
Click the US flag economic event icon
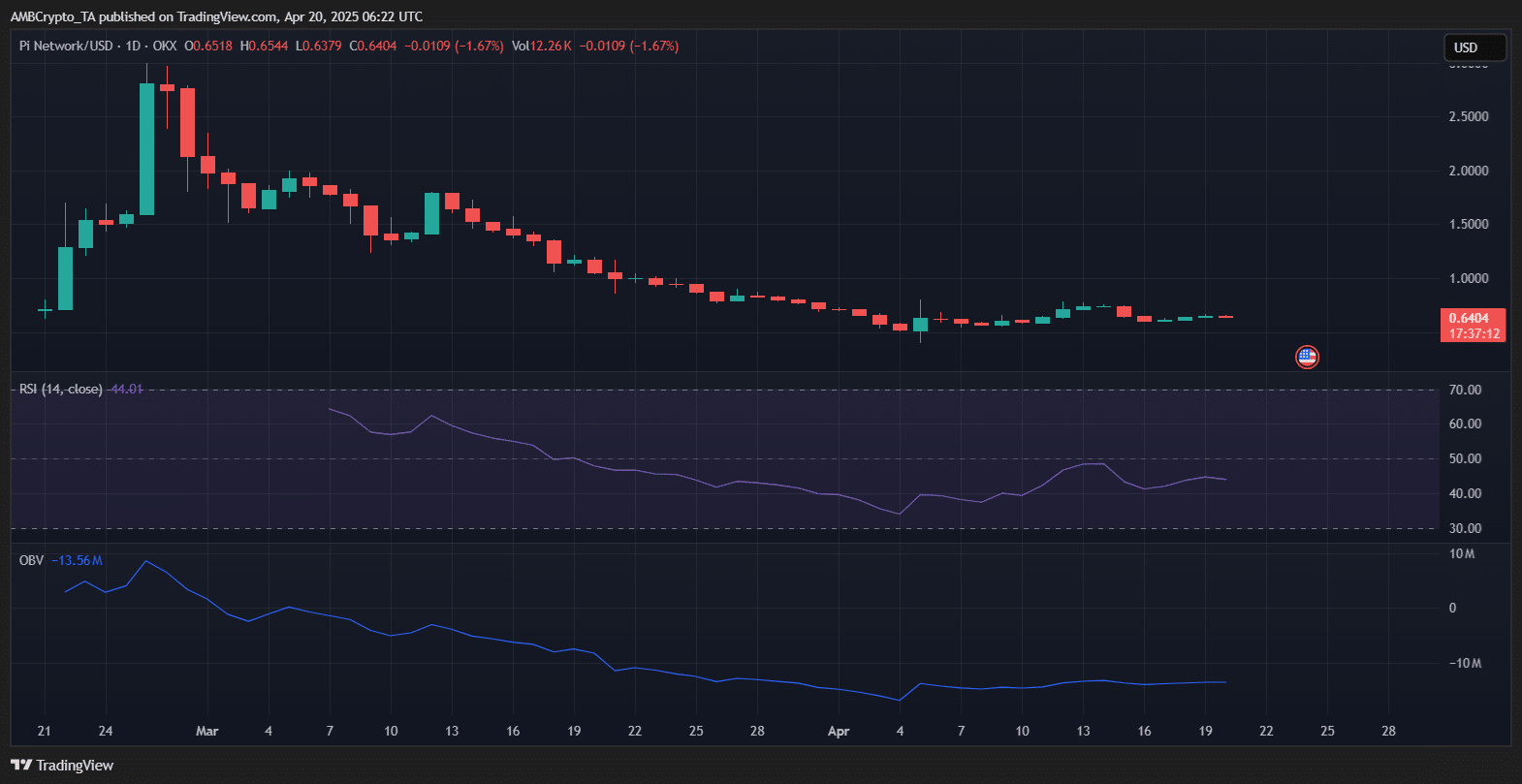[1307, 357]
